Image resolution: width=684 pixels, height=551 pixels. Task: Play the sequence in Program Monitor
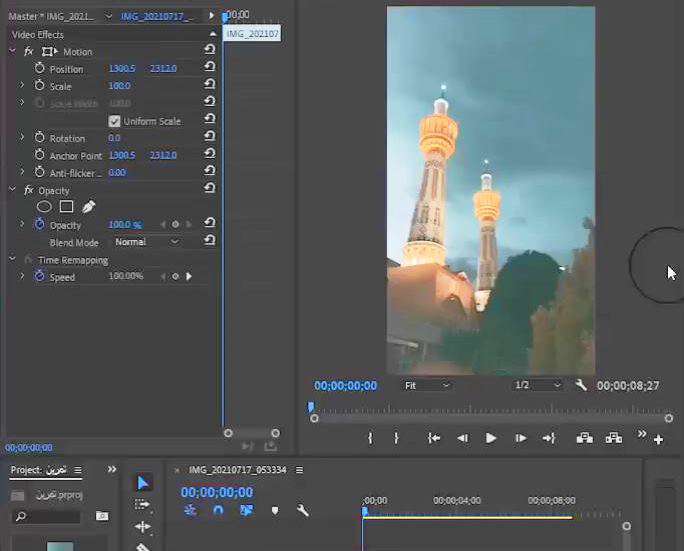click(491, 438)
